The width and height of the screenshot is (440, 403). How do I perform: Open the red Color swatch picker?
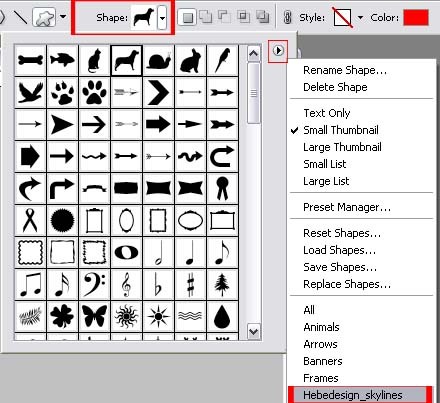point(416,17)
